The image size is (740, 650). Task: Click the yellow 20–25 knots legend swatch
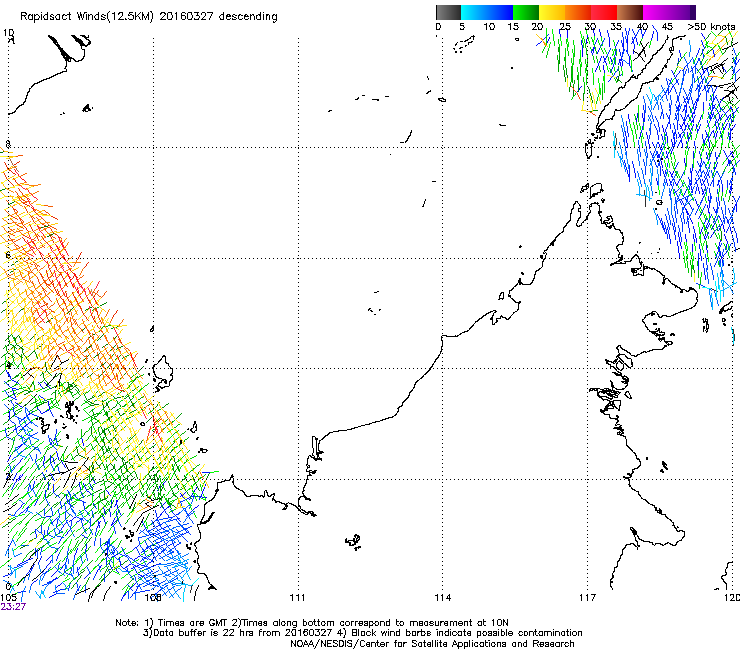(552, 12)
